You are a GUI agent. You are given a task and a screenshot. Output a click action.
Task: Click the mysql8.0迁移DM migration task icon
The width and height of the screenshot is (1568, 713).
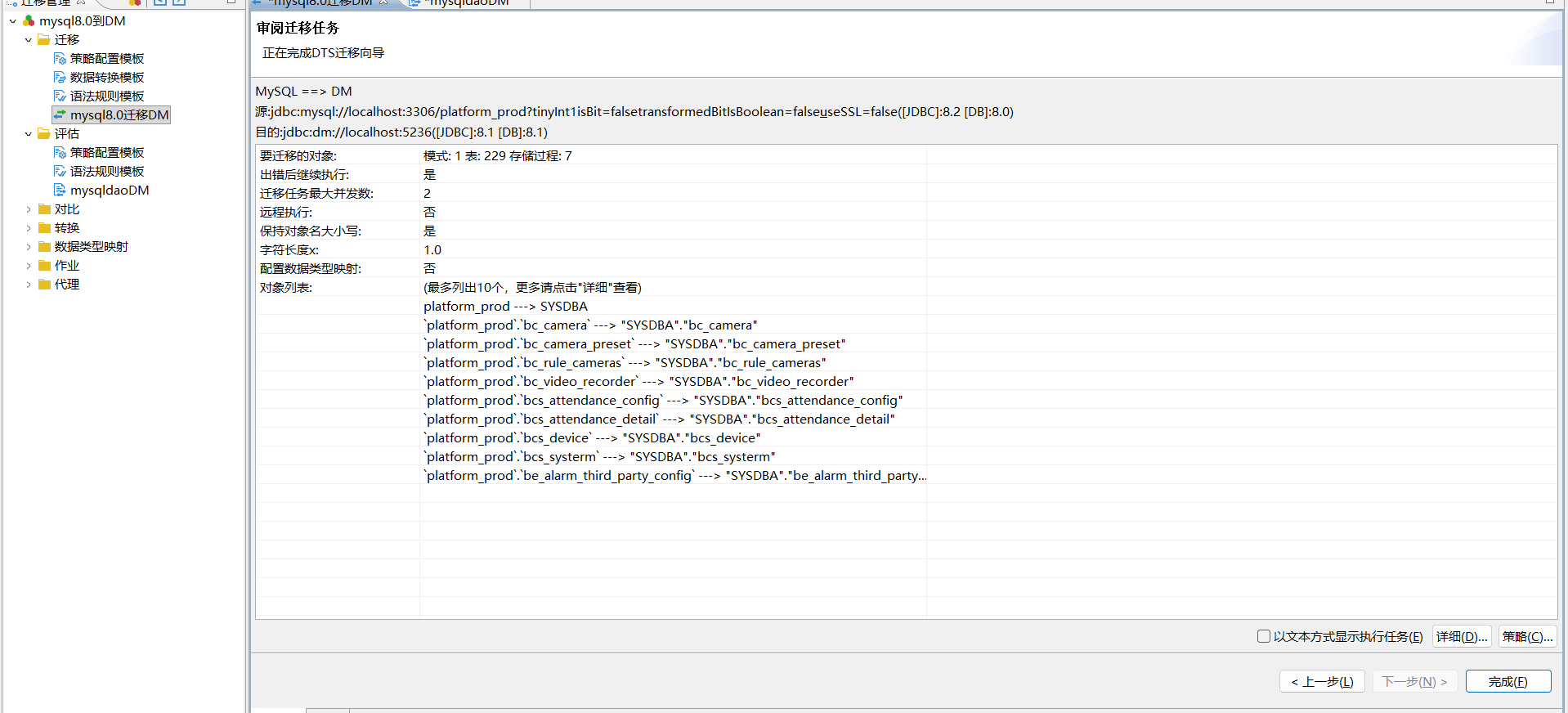(x=60, y=115)
